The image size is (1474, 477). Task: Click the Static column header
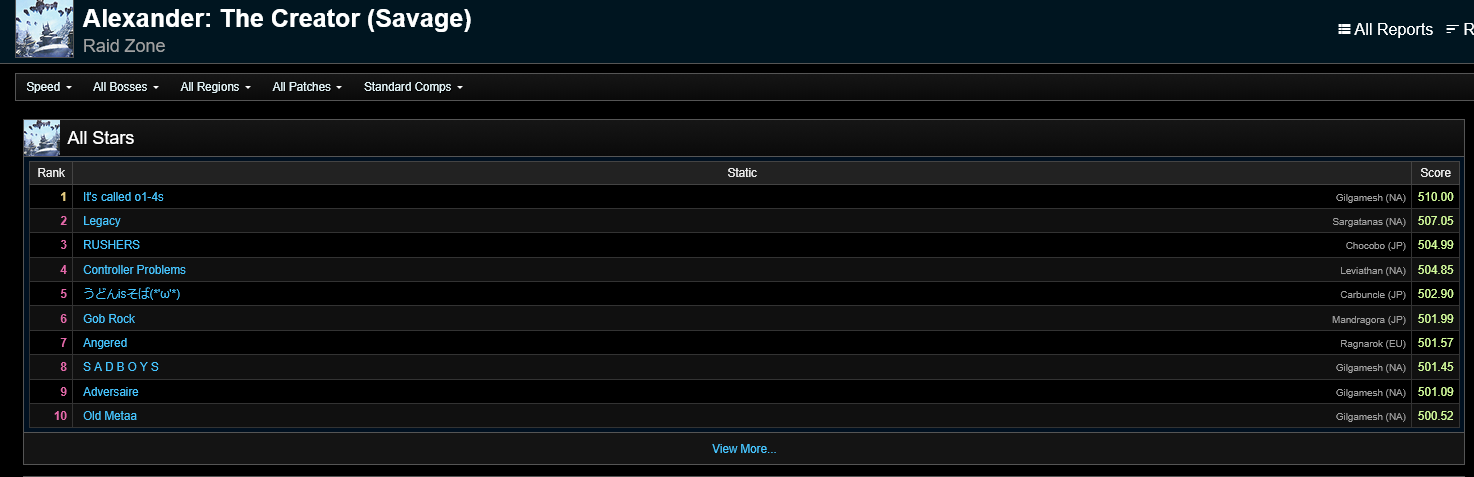(x=742, y=173)
